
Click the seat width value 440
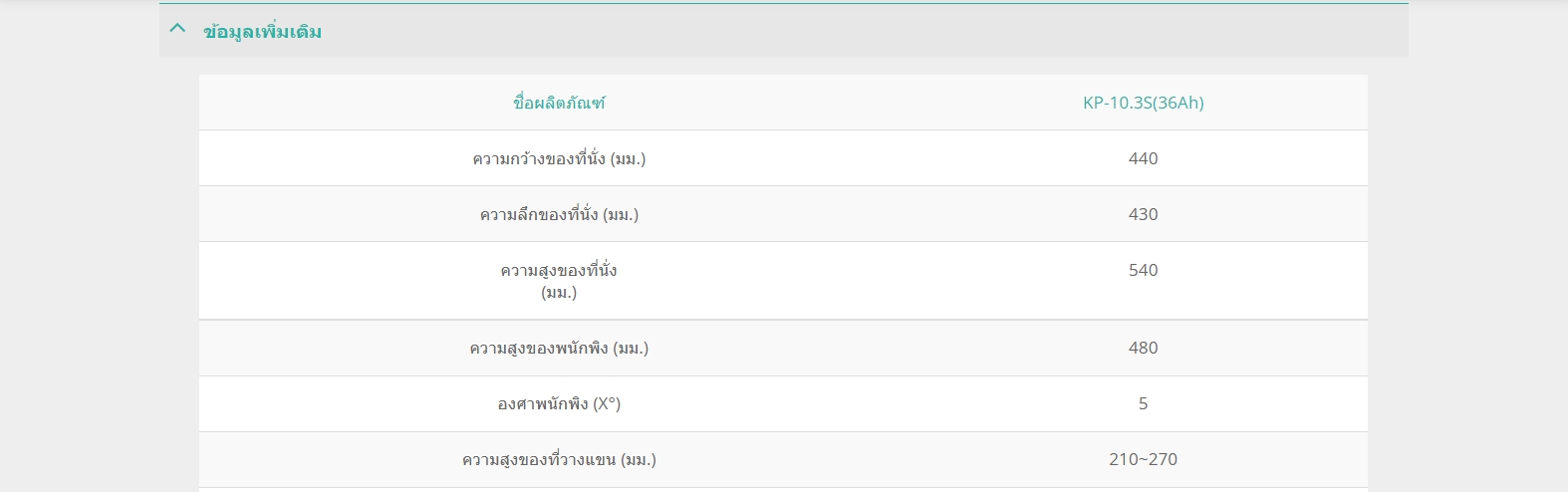1143,158
